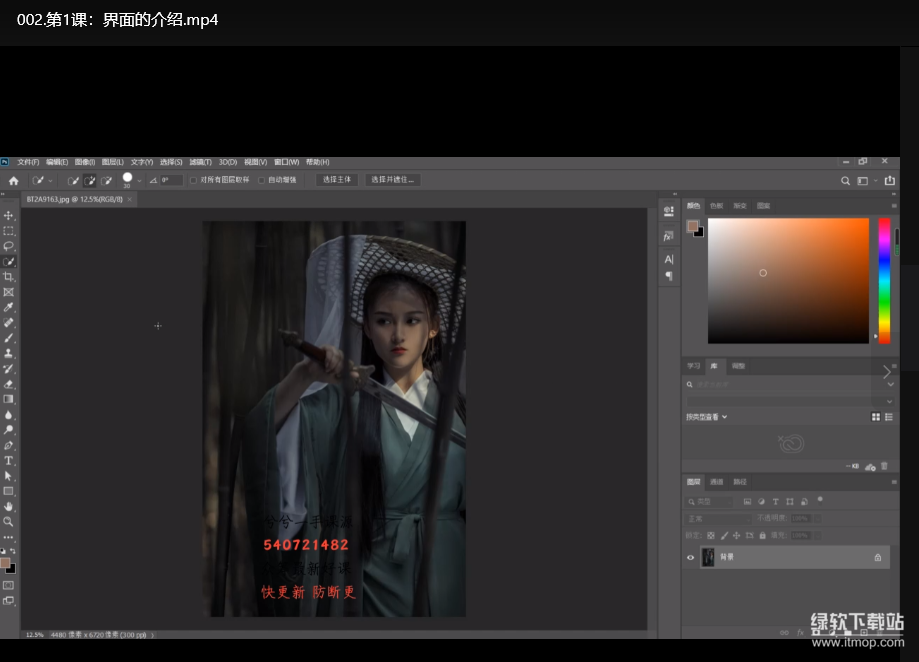This screenshot has height=662, width=919.
Task: Choose Add to Selection mode
Action: coord(90,180)
